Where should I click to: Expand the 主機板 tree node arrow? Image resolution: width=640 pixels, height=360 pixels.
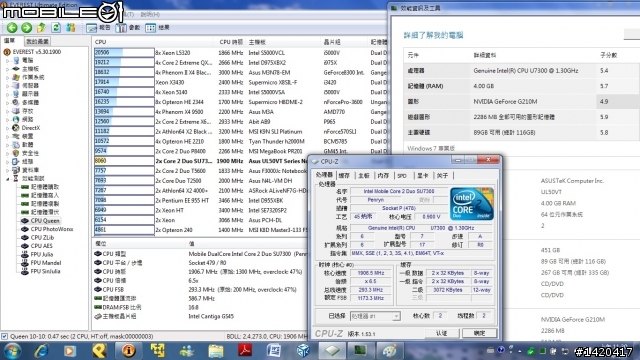point(7,69)
